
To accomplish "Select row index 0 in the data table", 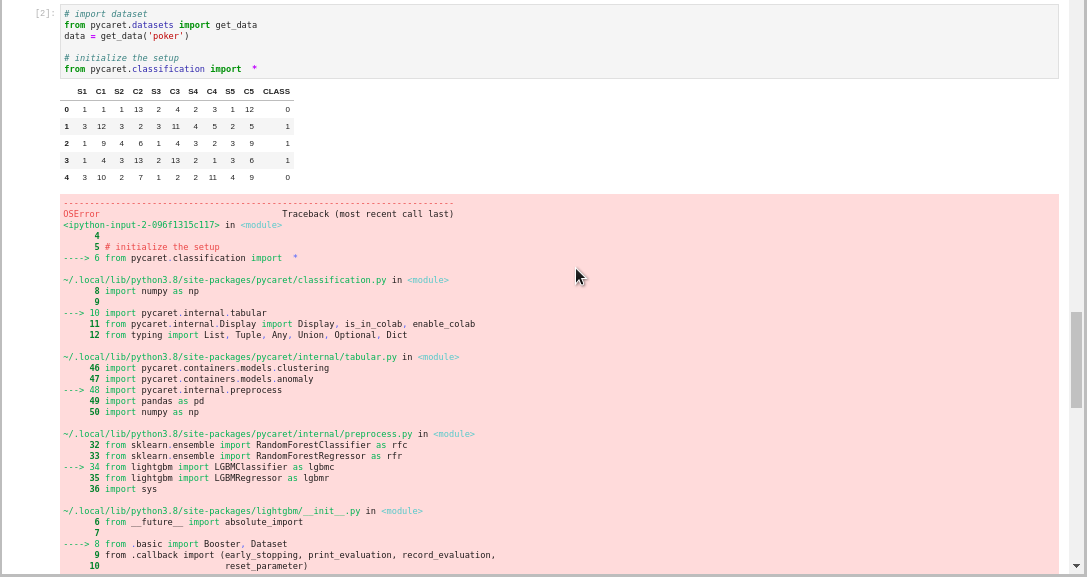I will click(x=66, y=109).
